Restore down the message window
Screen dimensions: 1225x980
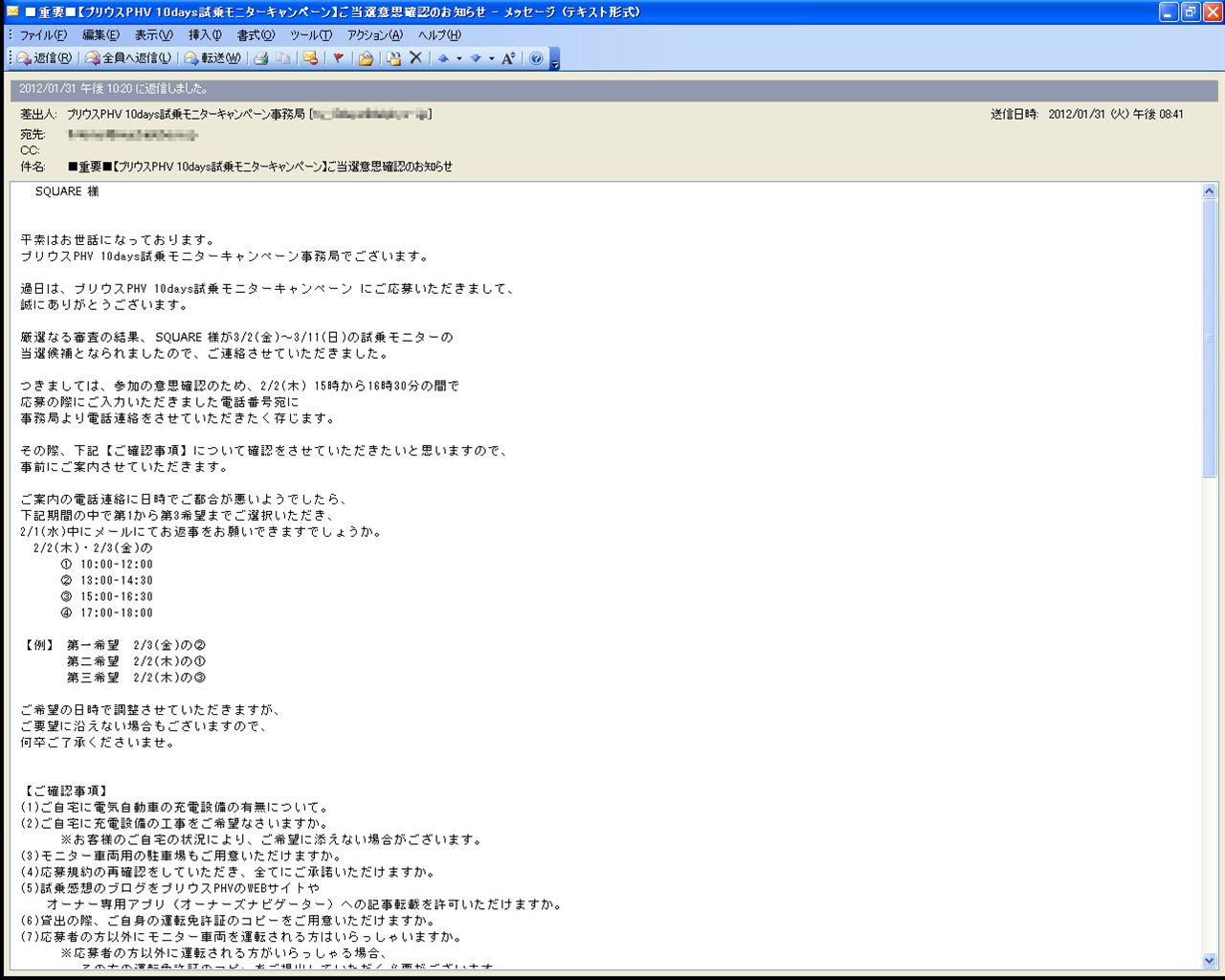(x=1191, y=11)
